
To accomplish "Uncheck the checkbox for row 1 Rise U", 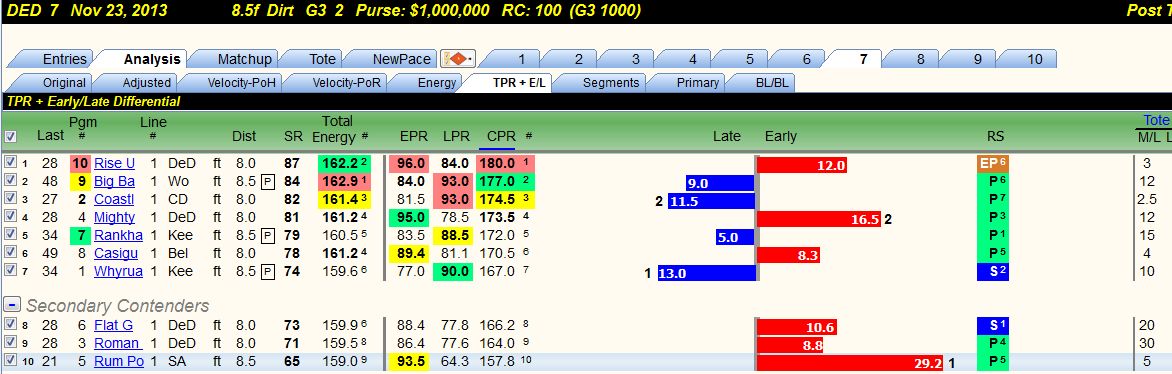I will pos(10,163).
